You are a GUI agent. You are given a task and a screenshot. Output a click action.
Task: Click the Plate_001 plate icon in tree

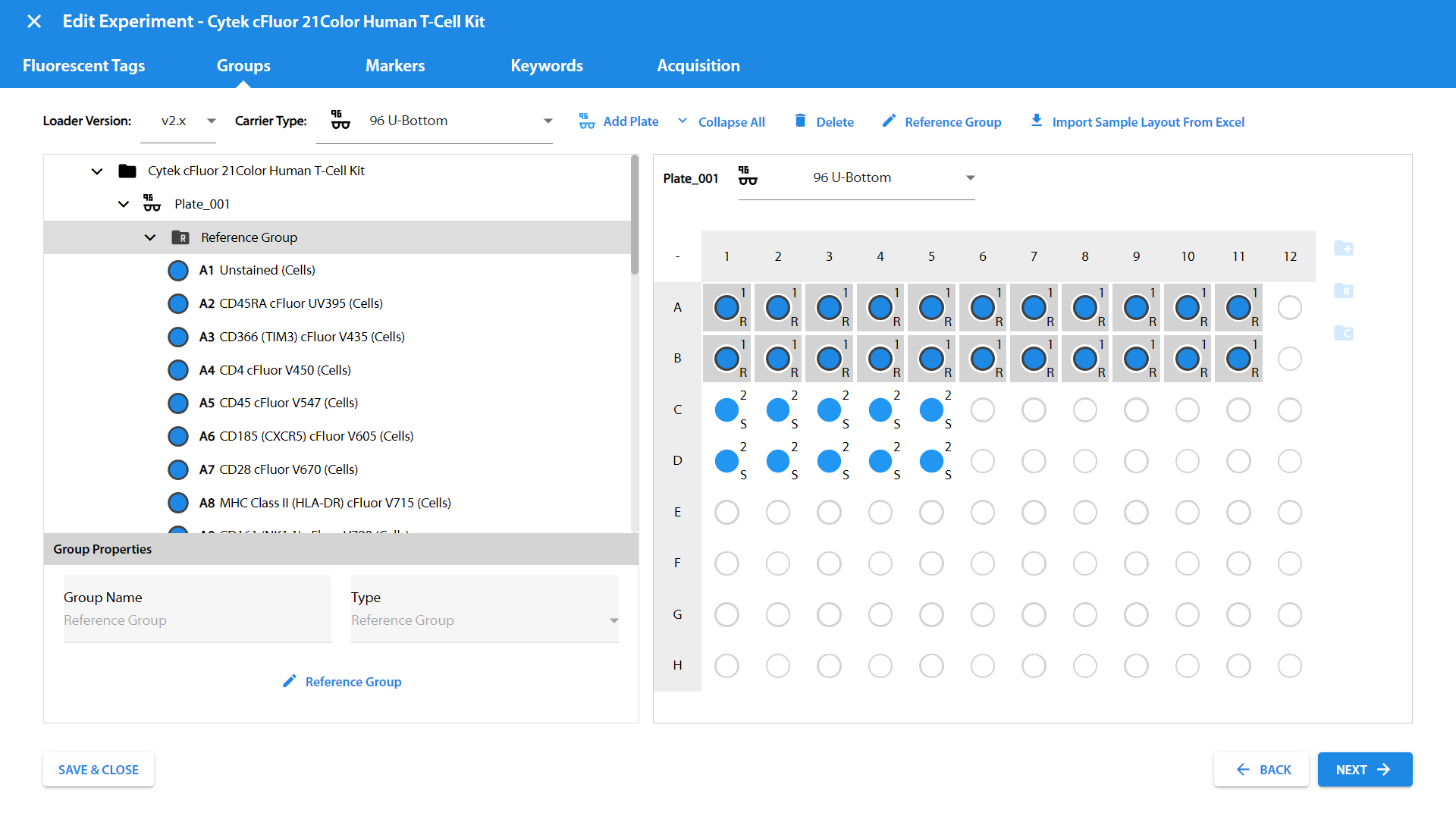pos(152,203)
